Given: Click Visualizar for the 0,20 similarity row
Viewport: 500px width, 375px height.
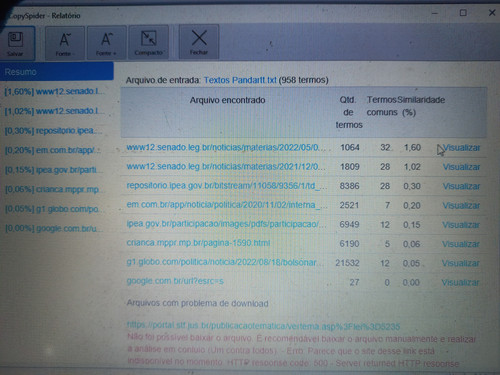Looking at the screenshot, I should [x=461, y=206].
